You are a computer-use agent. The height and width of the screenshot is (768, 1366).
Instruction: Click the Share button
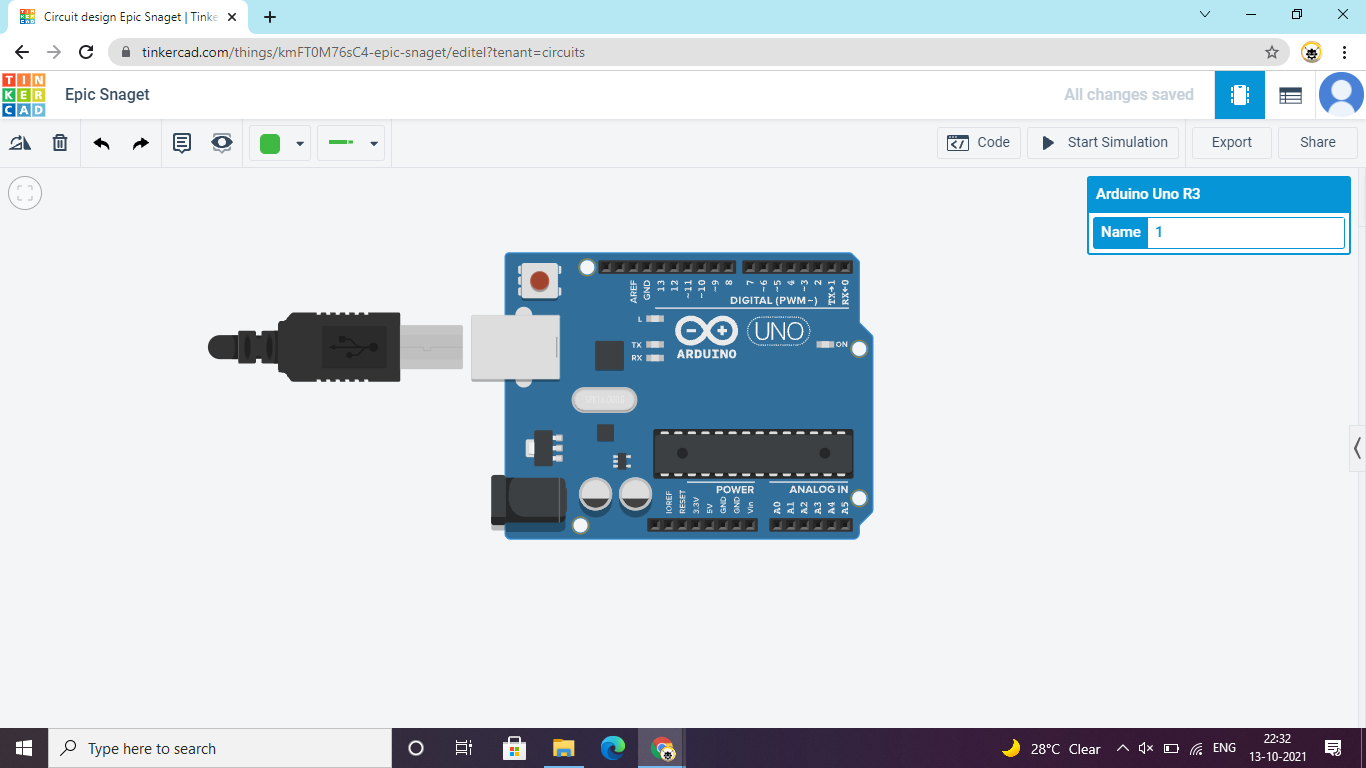1318,143
